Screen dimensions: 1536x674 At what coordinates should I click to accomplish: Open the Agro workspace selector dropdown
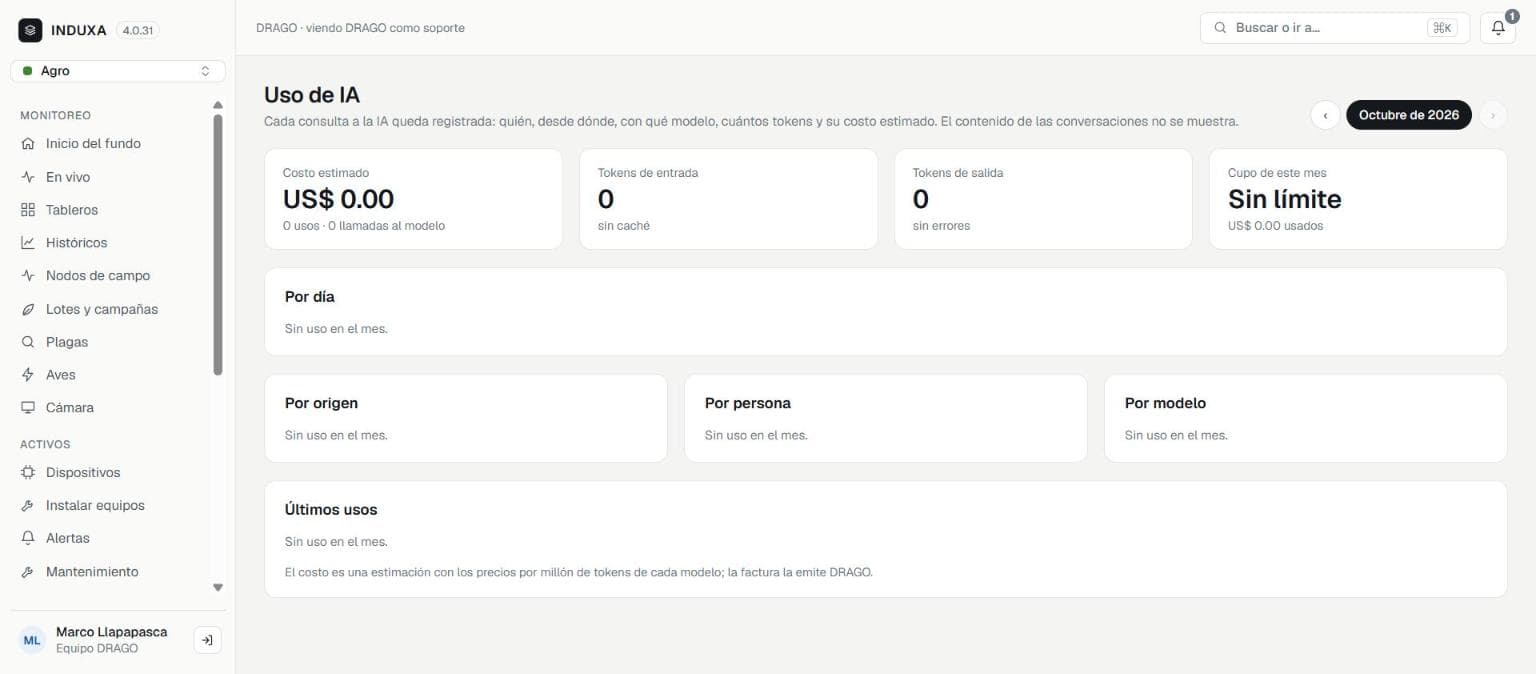tap(118, 71)
